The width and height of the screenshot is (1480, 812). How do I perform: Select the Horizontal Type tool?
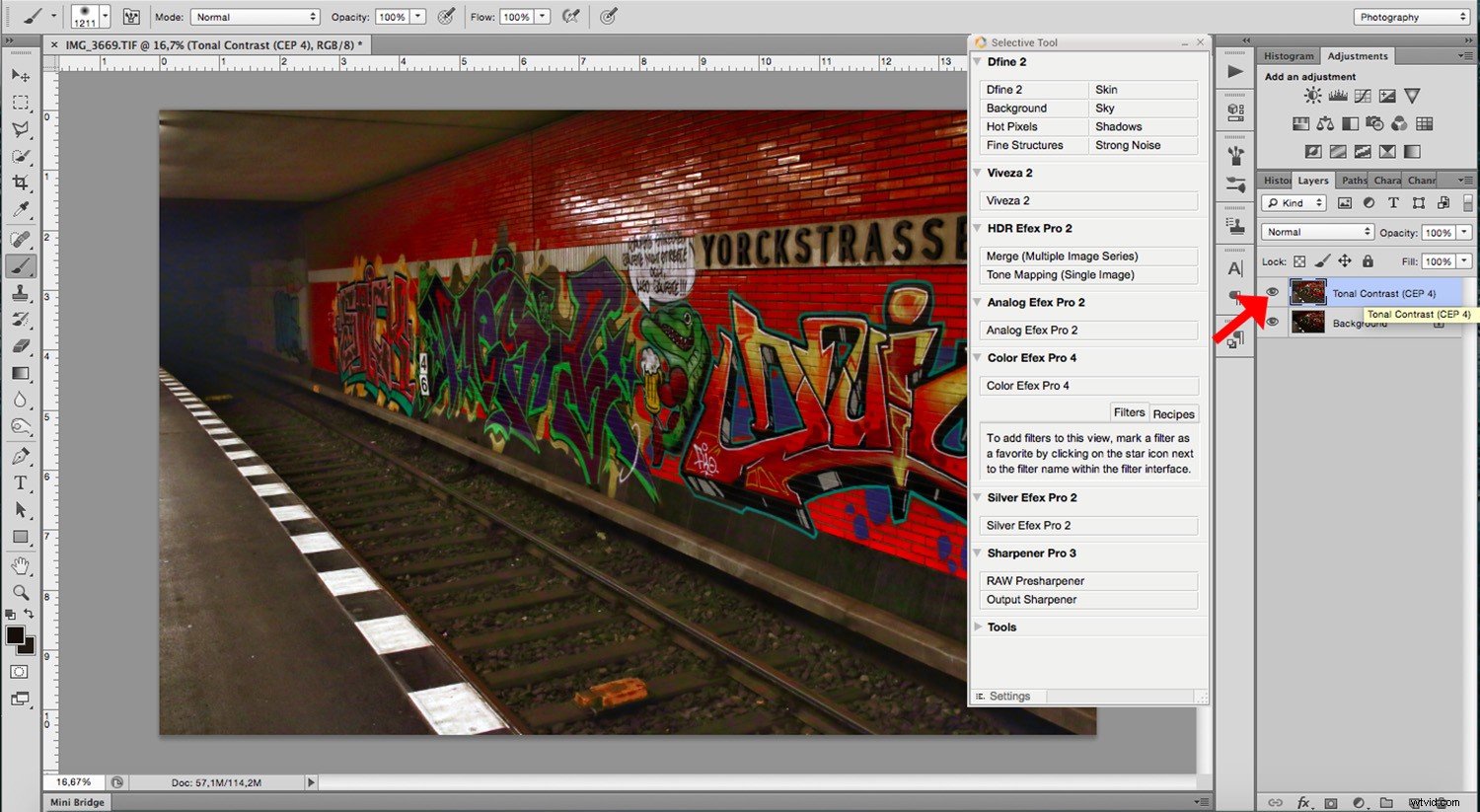(21, 484)
